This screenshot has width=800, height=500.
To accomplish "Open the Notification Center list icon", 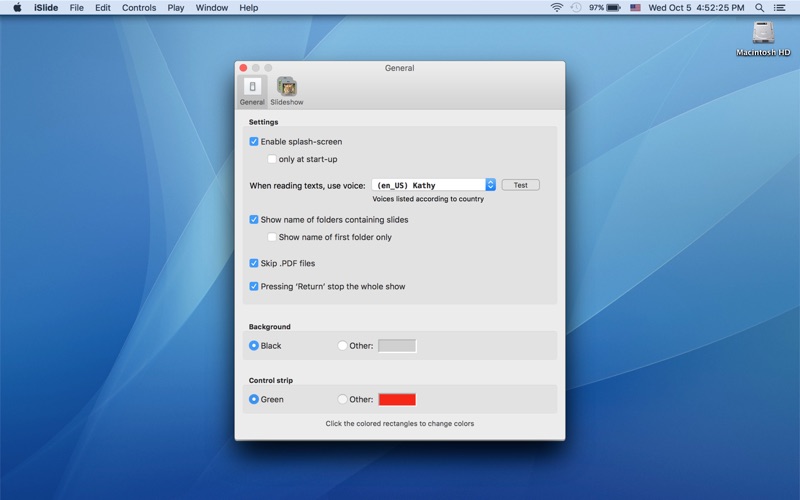I will (780, 8).
